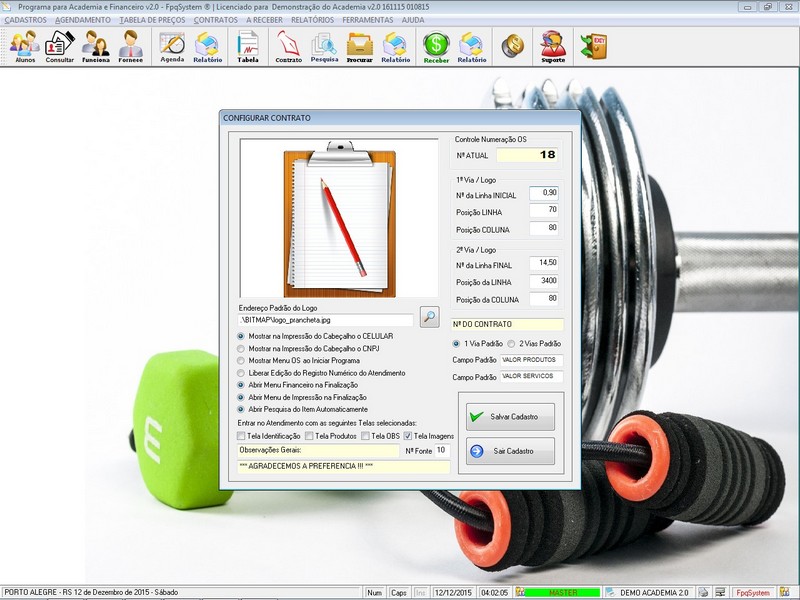
Task: Click the Exit door toolbar icon
Action: pos(593,46)
